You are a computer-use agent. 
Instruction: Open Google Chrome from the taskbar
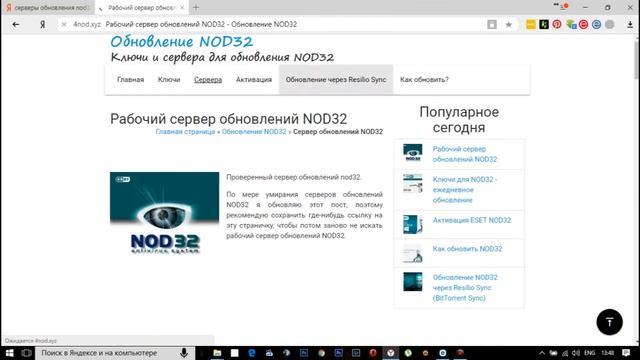pos(321,353)
